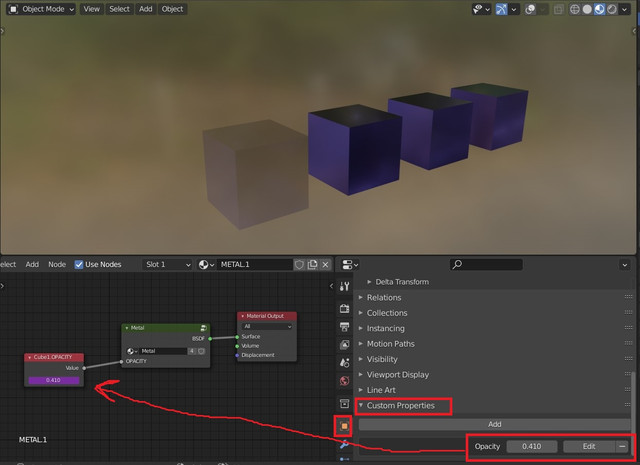Screen dimensions: 640x465
Task: Open node group browse icon in Metal node
Action: (131, 351)
